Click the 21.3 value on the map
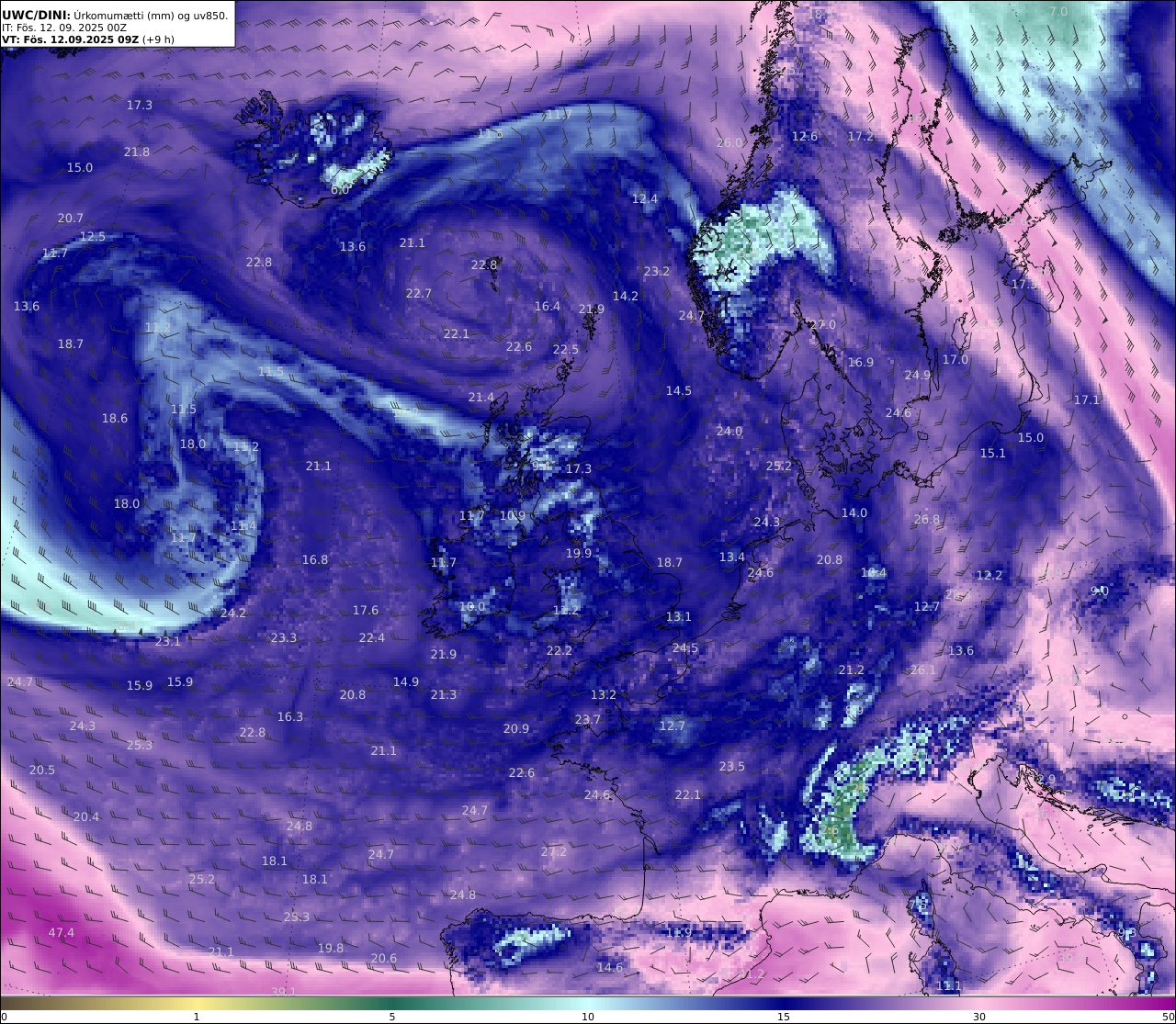Viewport: 1176px width, 1024px height. [444, 694]
